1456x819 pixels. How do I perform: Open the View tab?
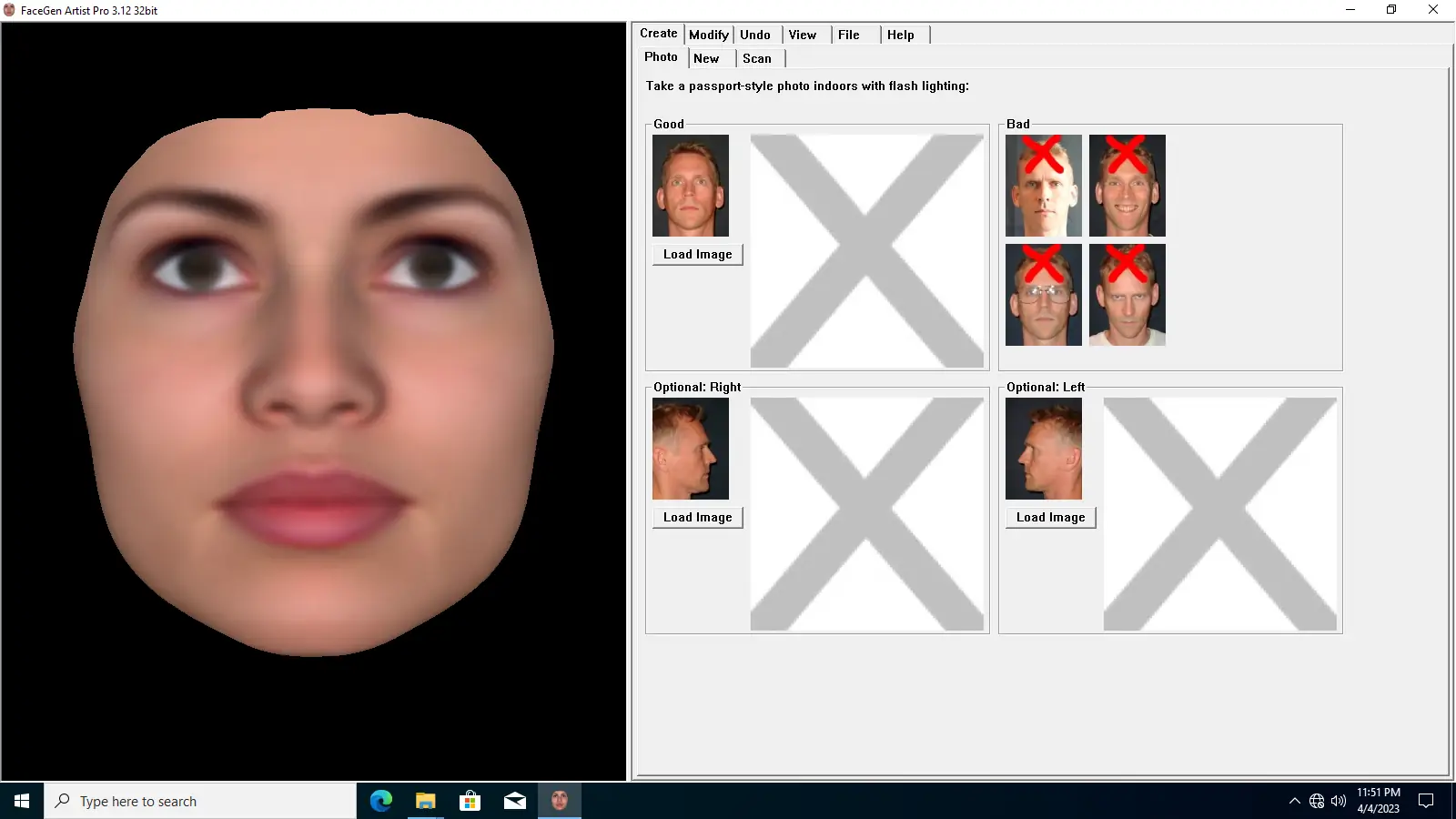[803, 35]
